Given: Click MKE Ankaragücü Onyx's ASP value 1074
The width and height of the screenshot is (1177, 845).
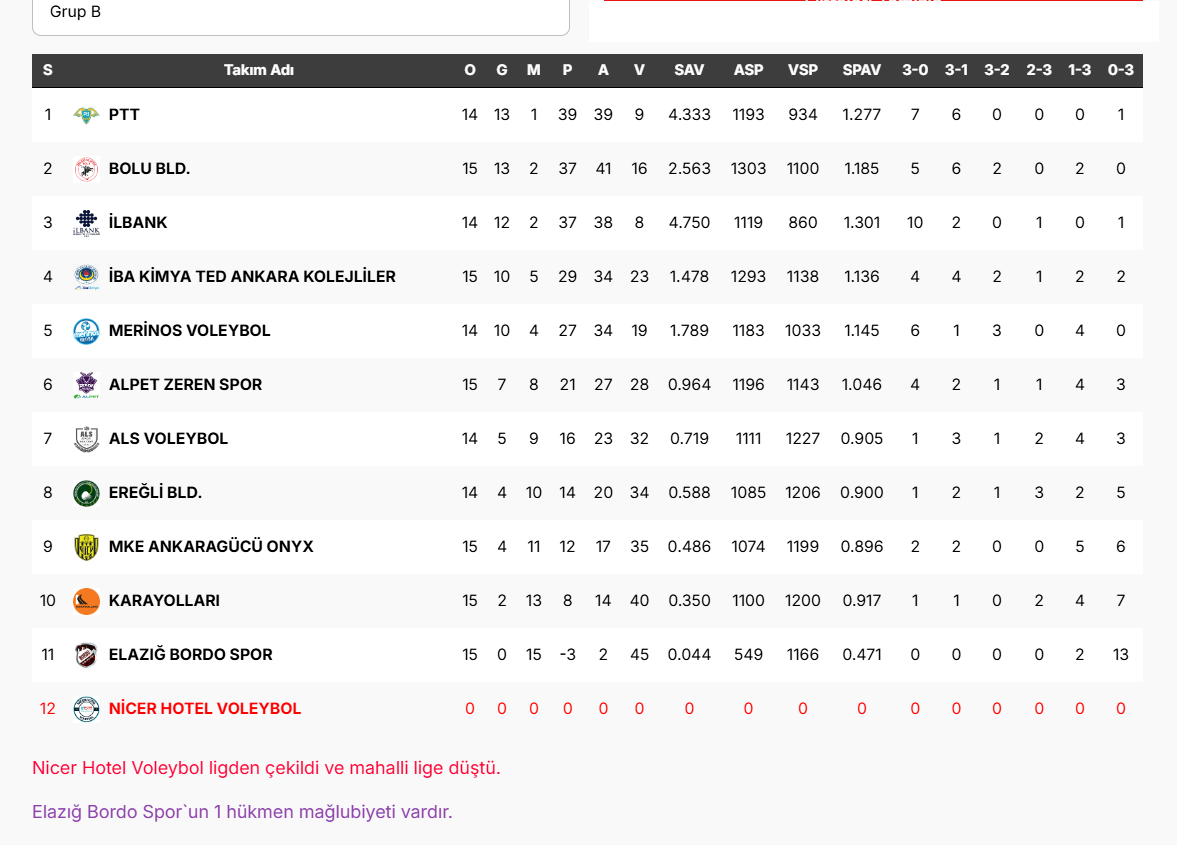Looking at the screenshot, I should (748, 547).
